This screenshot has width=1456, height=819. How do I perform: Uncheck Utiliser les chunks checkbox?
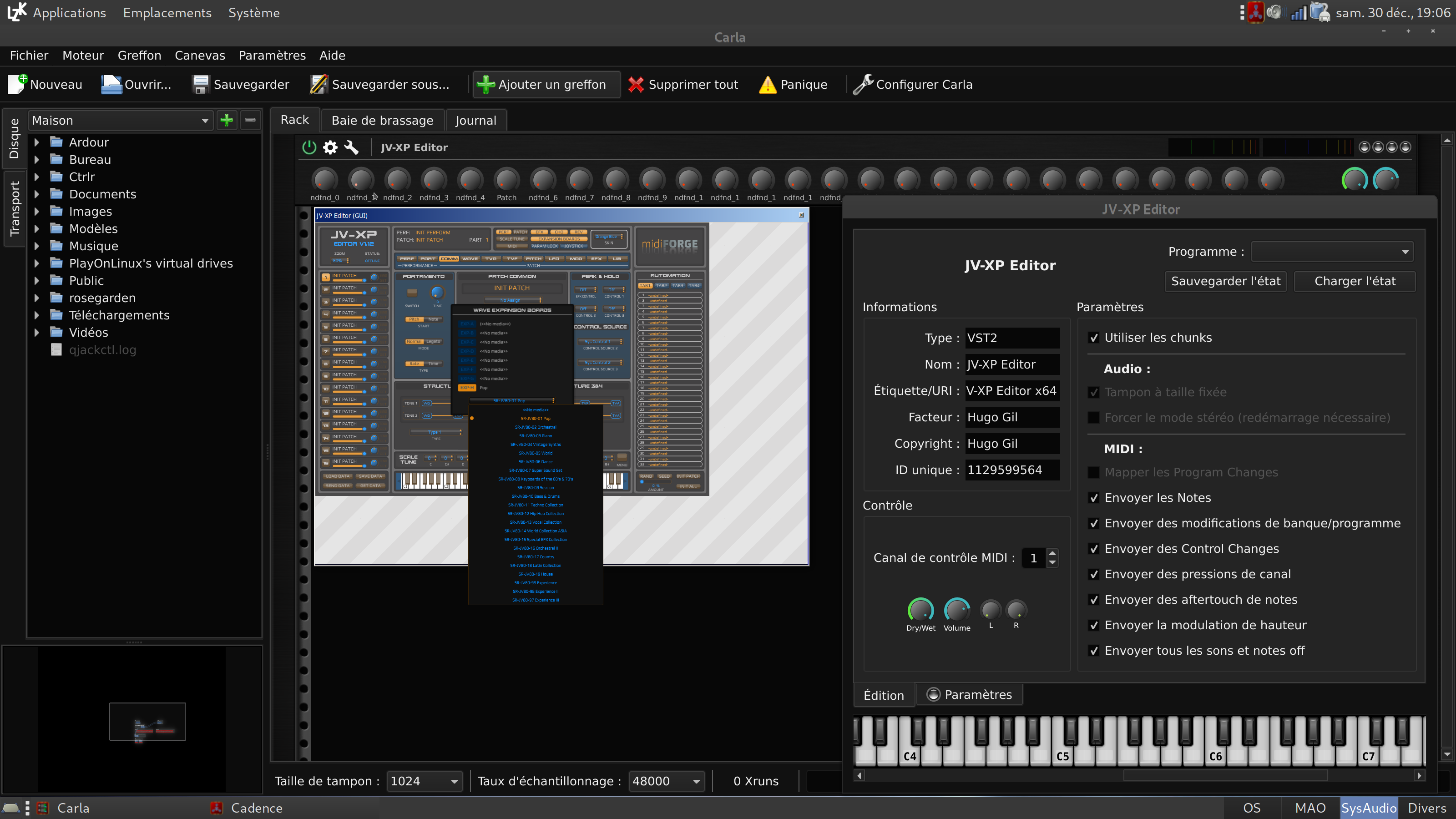pos(1094,338)
